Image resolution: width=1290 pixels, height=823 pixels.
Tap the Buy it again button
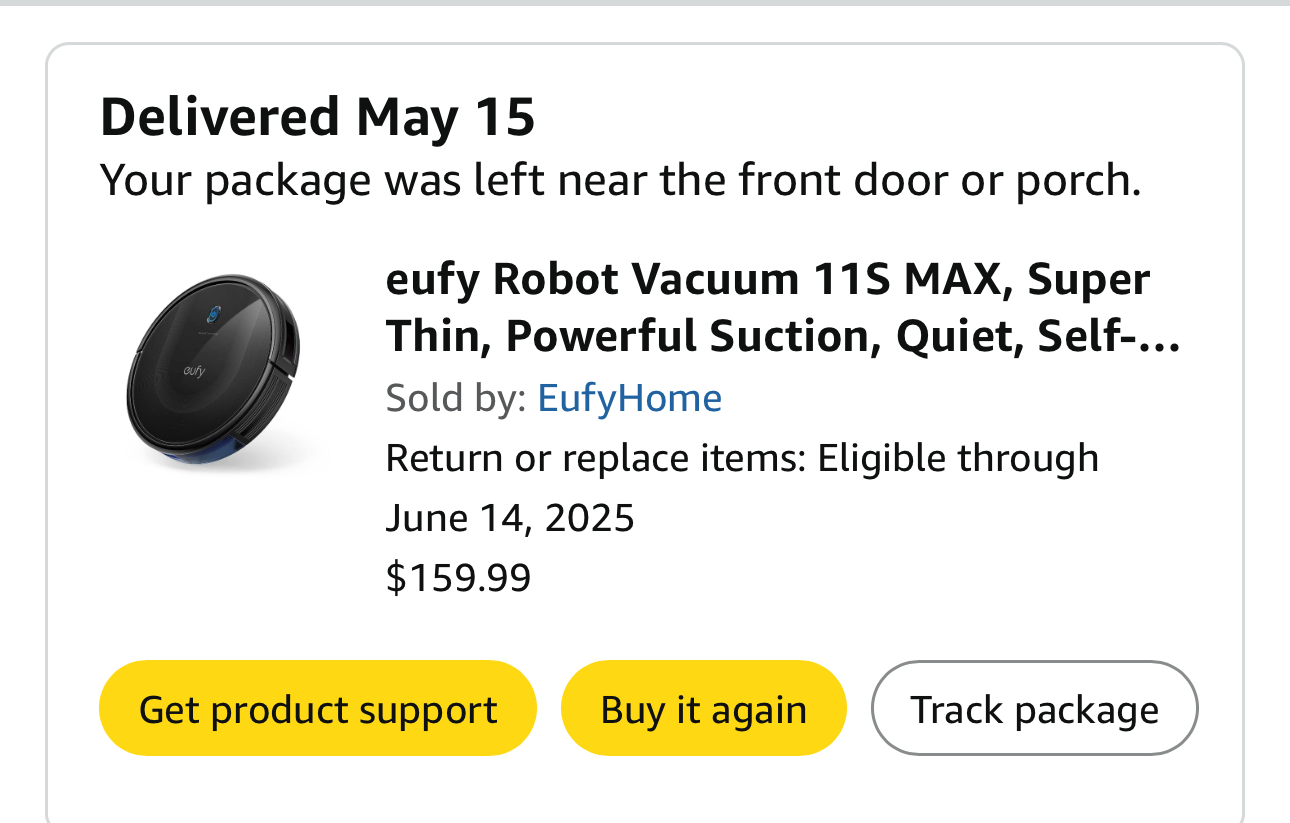[x=703, y=709]
